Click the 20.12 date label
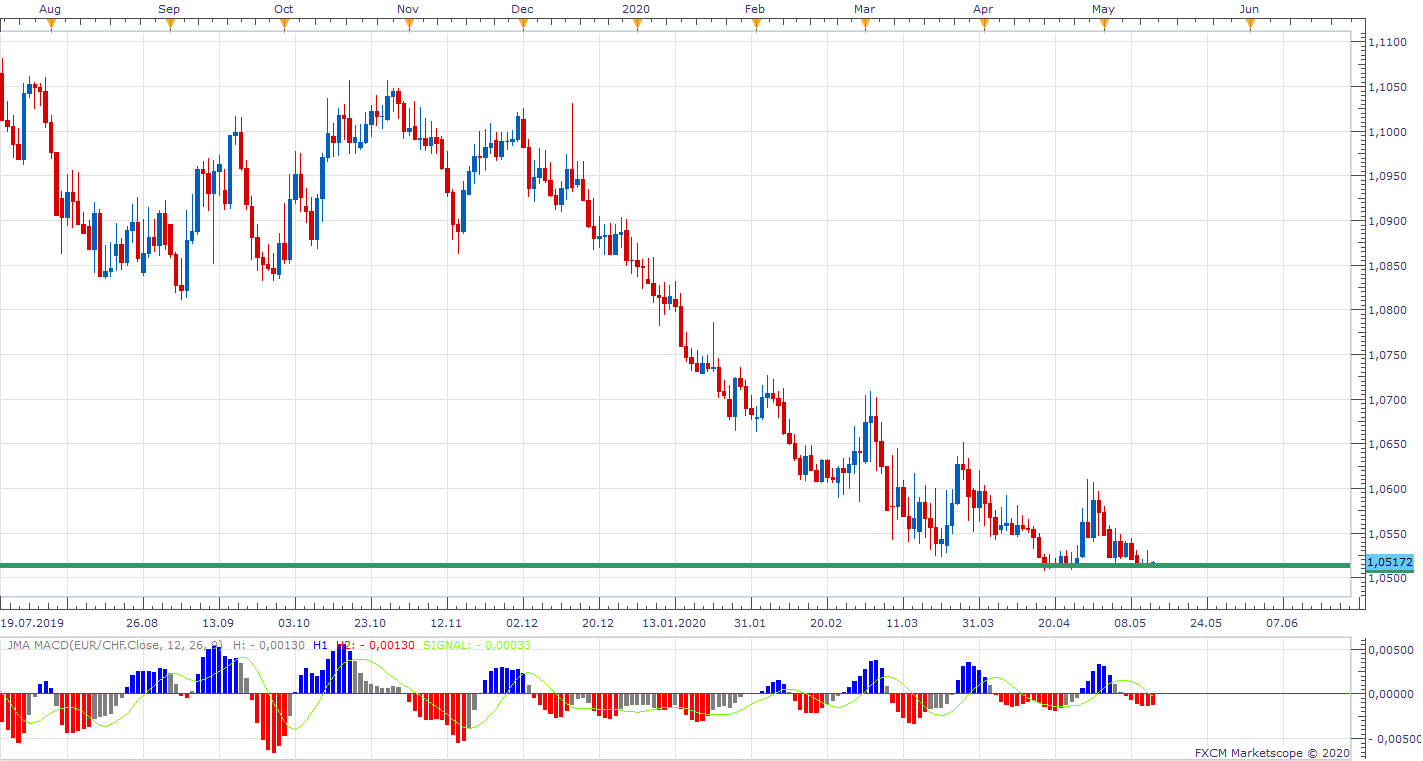 (598, 622)
